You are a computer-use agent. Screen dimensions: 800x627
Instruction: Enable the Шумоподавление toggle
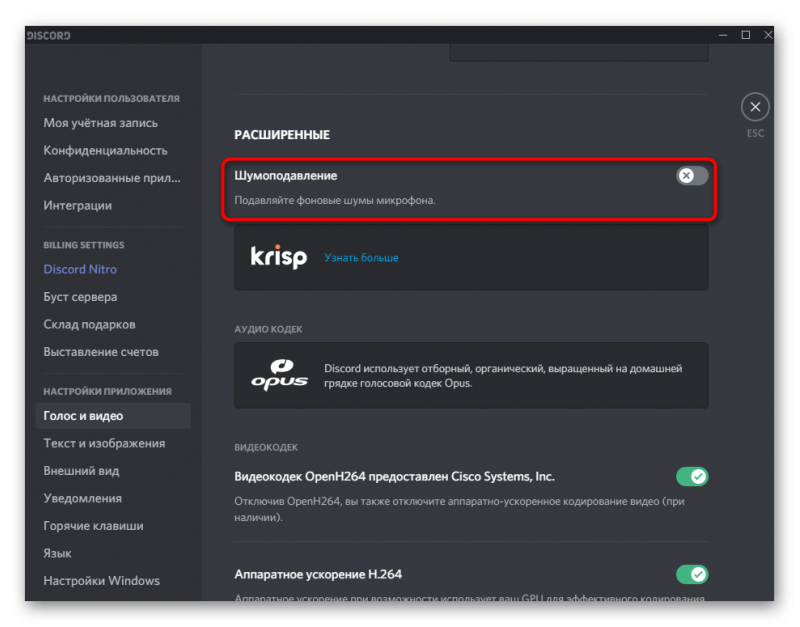[692, 175]
